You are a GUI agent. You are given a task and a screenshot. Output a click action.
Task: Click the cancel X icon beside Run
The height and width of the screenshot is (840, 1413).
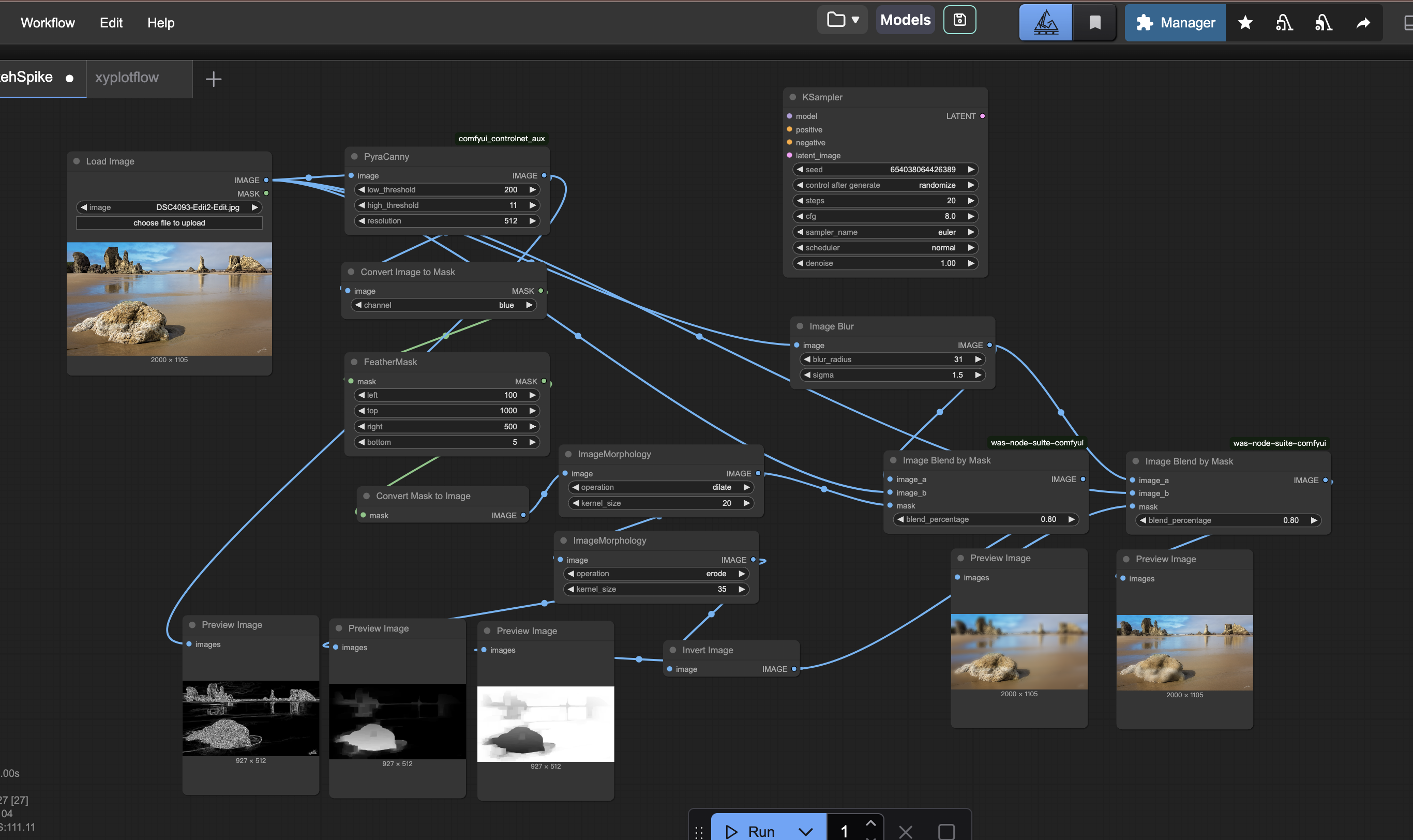(906, 831)
